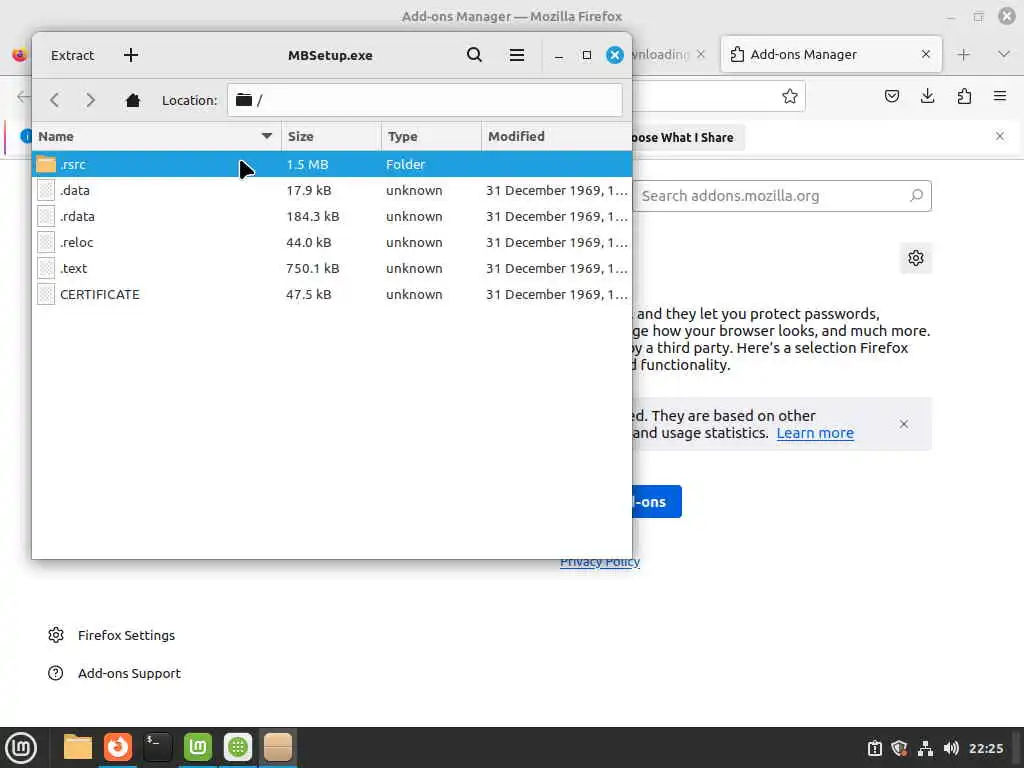Switch to the Add-ons Manager tab in Firefox
1024x768 pixels.
click(x=831, y=54)
